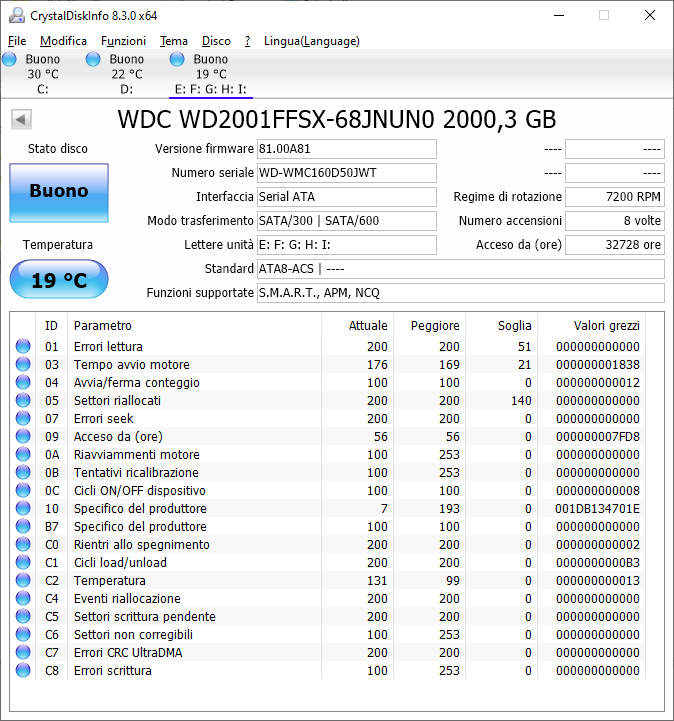This screenshot has width=674, height=721.
Task: Click the ID column header
Action: (x=51, y=326)
